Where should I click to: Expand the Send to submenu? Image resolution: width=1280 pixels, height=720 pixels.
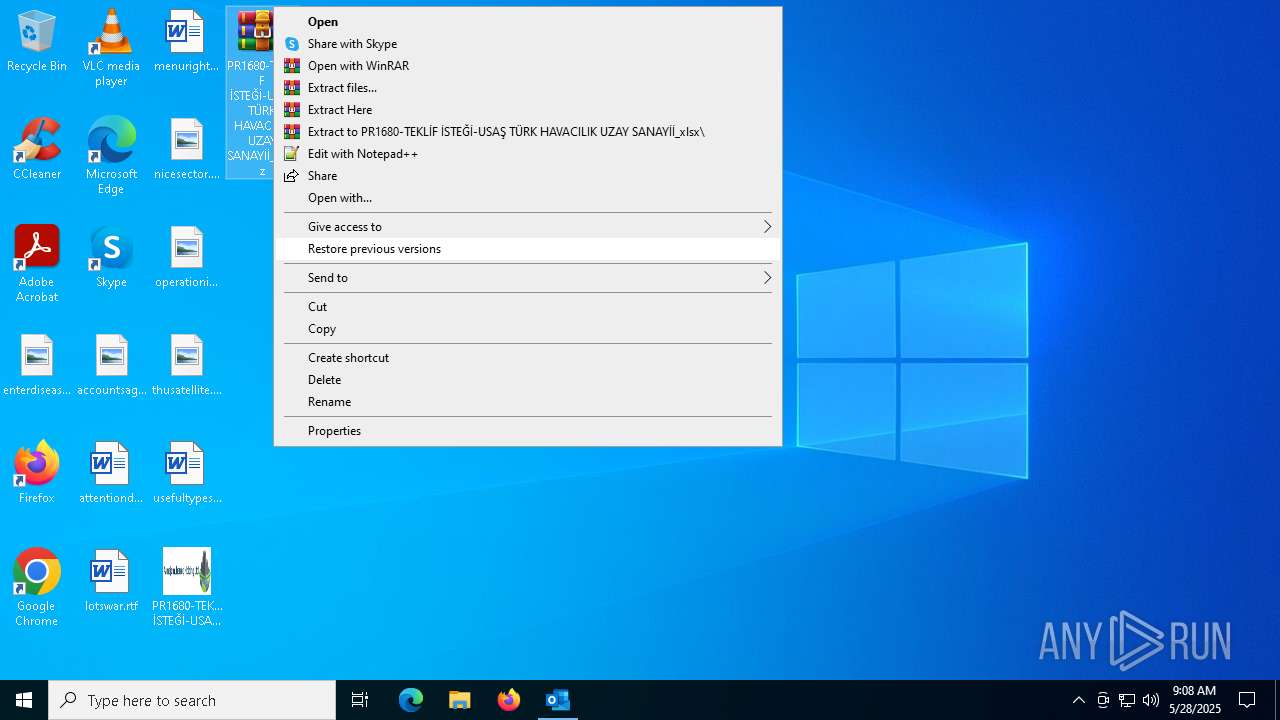pos(528,278)
